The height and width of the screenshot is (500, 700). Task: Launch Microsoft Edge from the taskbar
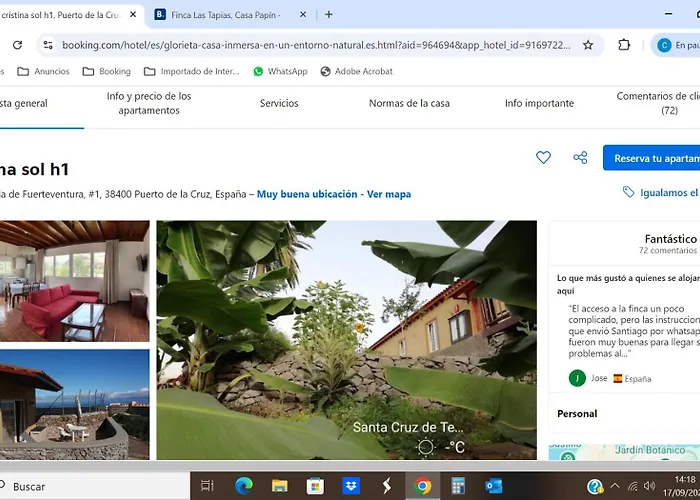point(244,486)
